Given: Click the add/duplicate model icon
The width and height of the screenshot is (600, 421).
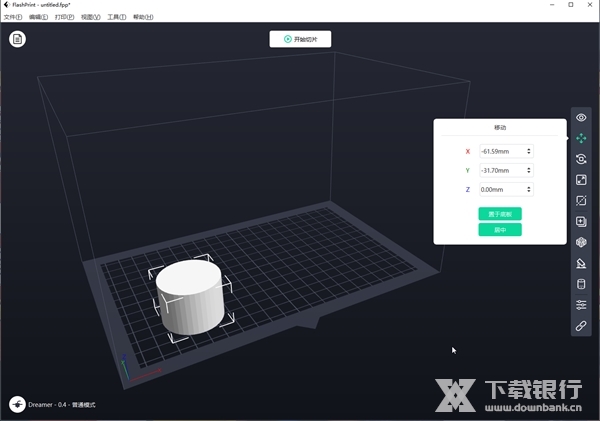Looking at the screenshot, I should pyautogui.click(x=581, y=222).
